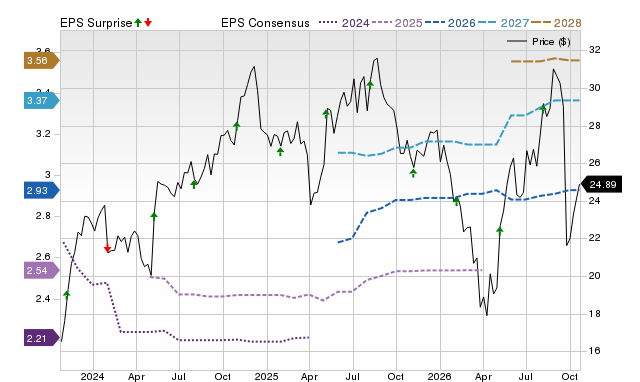The width and height of the screenshot is (640, 382).
Task: Click the 2024 label on the x-axis
Action: point(92,376)
